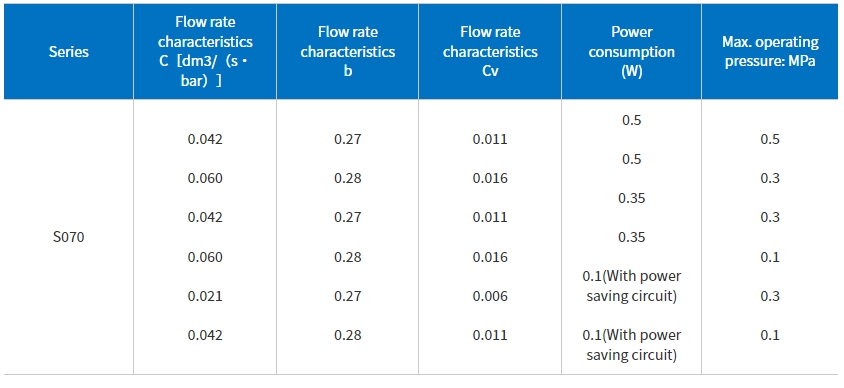
Task: Click the first 0.042 C value
Action: point(205,139)
